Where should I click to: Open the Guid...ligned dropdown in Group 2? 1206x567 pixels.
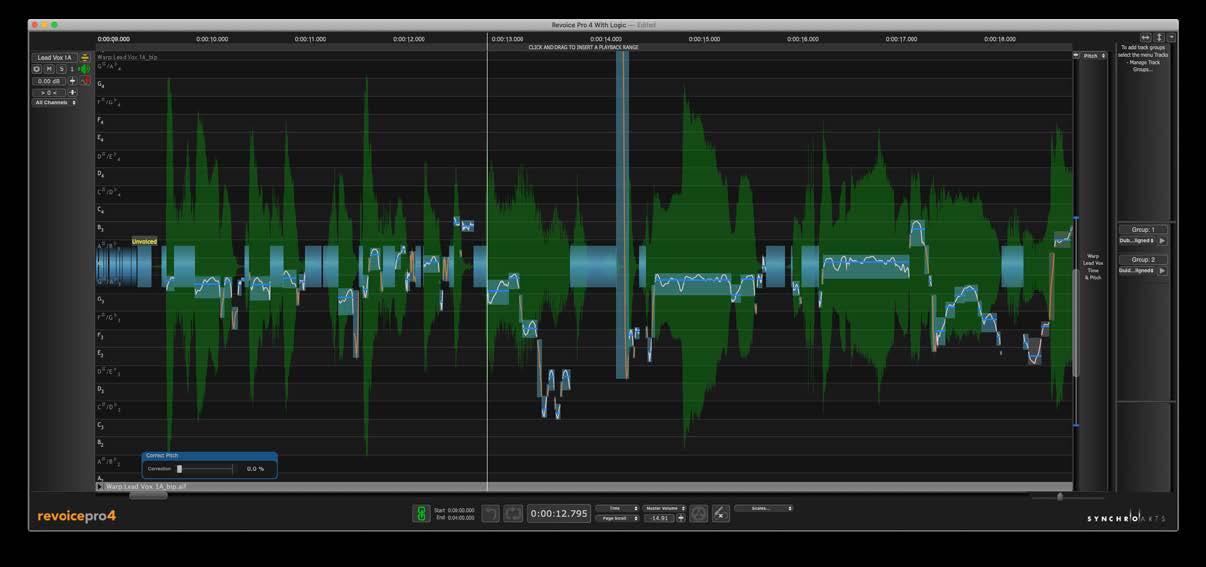pos(1136,270)
